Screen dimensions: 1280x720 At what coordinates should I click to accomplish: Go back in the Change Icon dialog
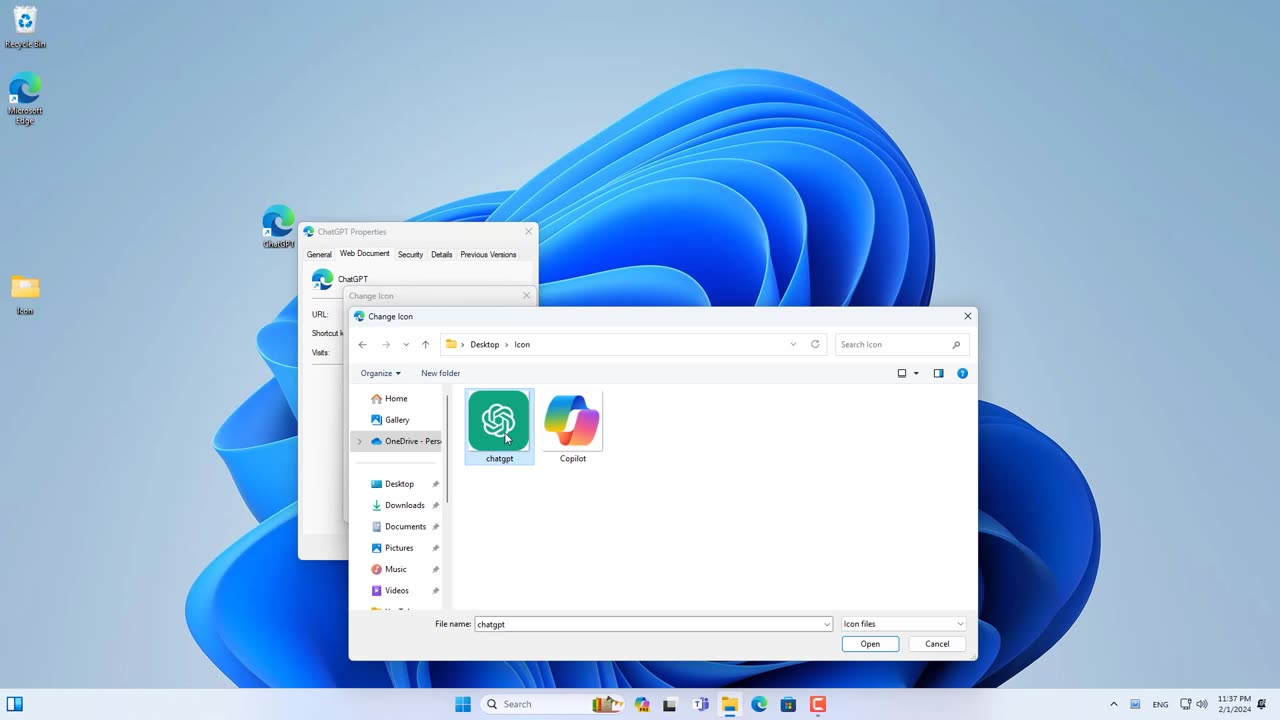click(x=363, y=344)
